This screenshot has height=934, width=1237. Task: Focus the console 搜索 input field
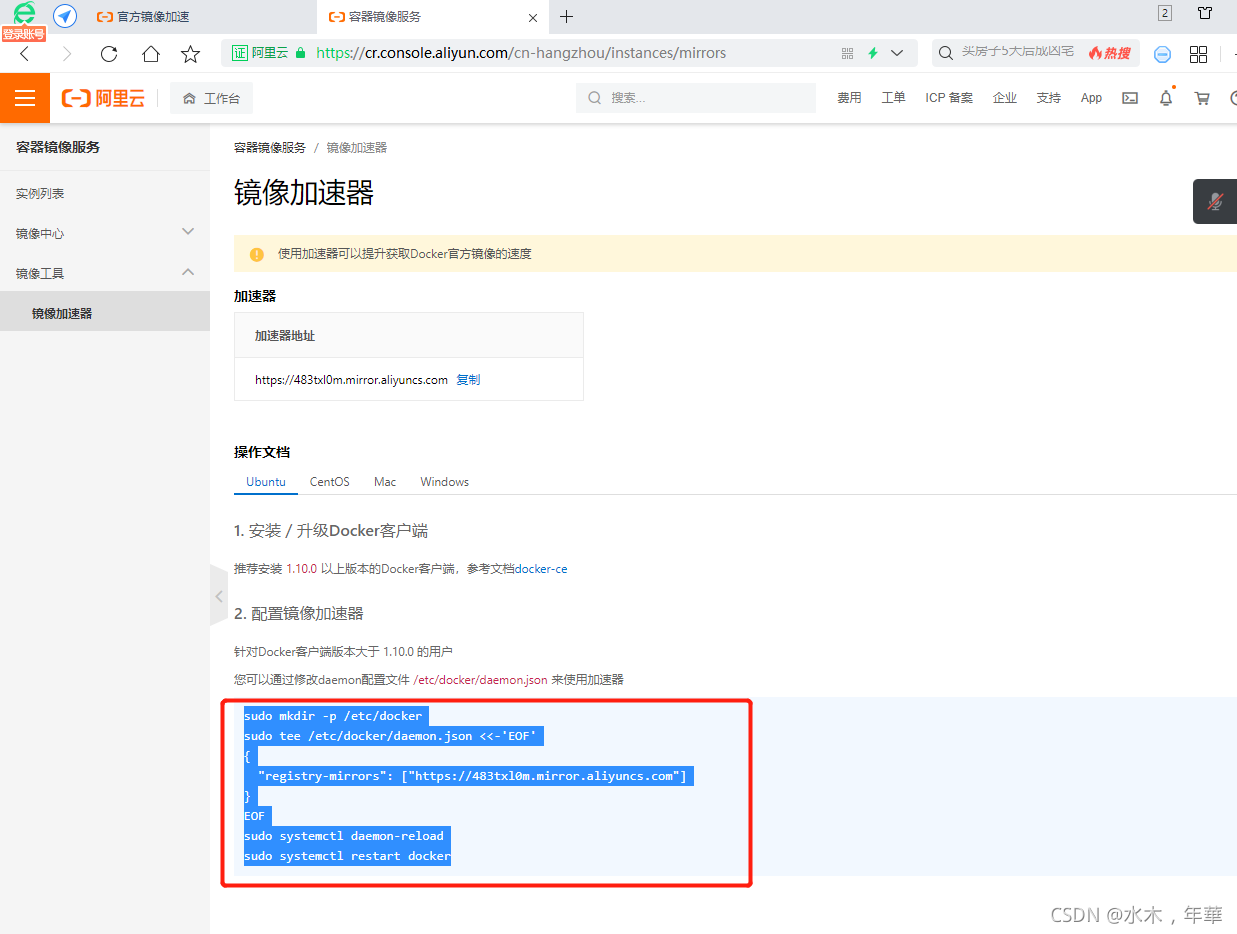click(x=696, y=98)
